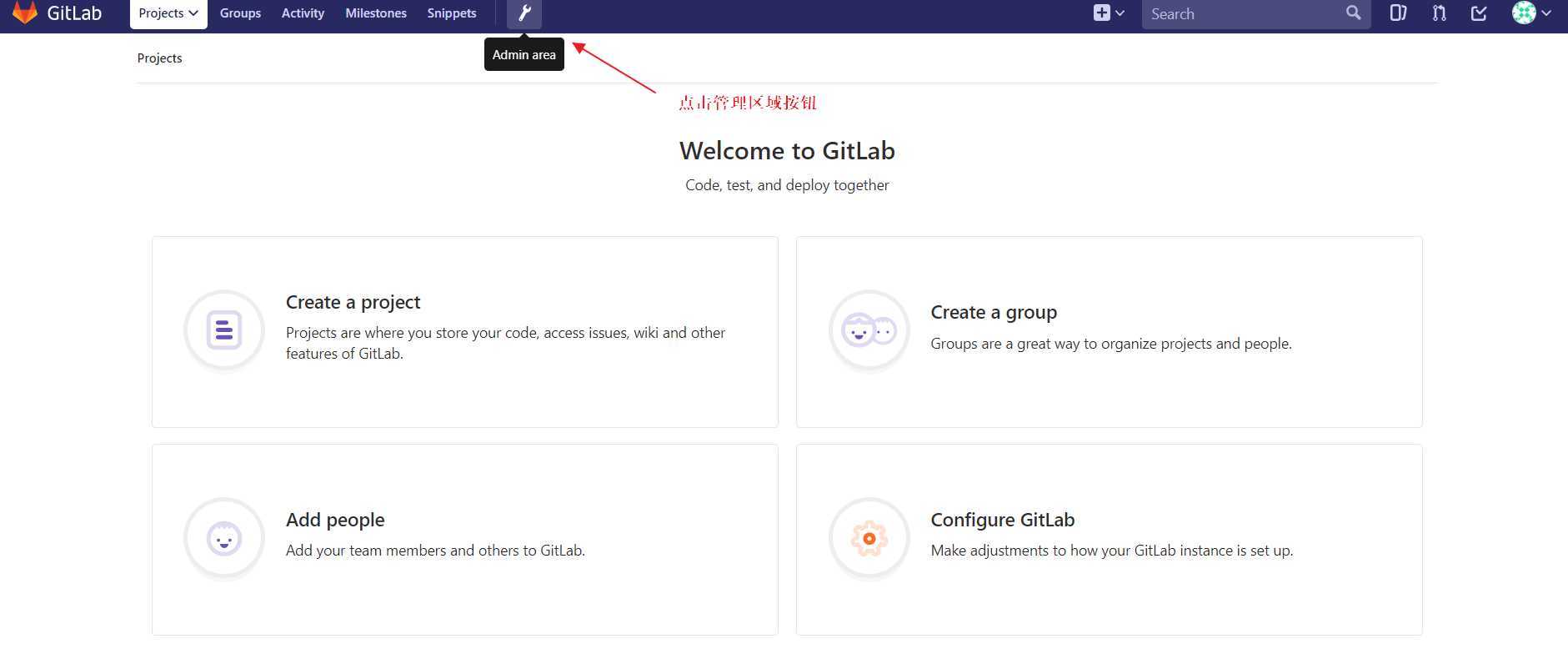Click the Add people heading
Image resolution: width=1568 pixels, height=649 pixels.
coord(335,520)
